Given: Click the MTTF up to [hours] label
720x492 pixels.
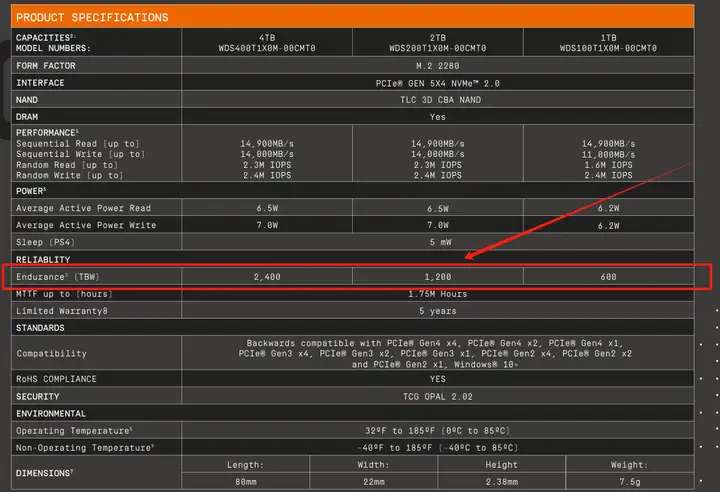Looking at the screenshot, I should pyautogui.click(x=64, y=294).
